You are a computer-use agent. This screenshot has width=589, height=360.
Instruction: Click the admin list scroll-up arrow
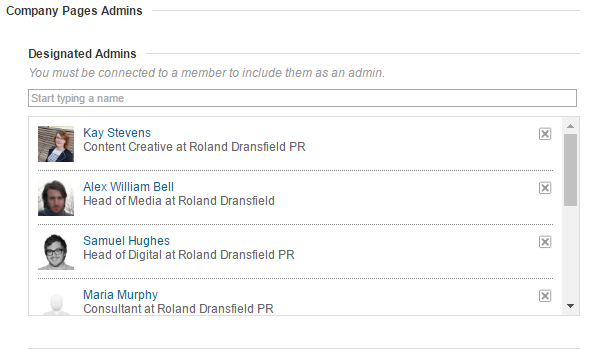click(x=570, y=126)
